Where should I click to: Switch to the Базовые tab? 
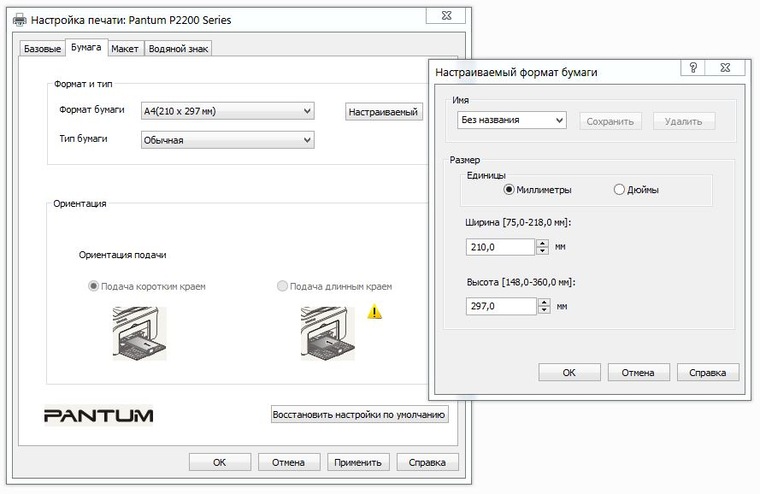click(42, 48)
